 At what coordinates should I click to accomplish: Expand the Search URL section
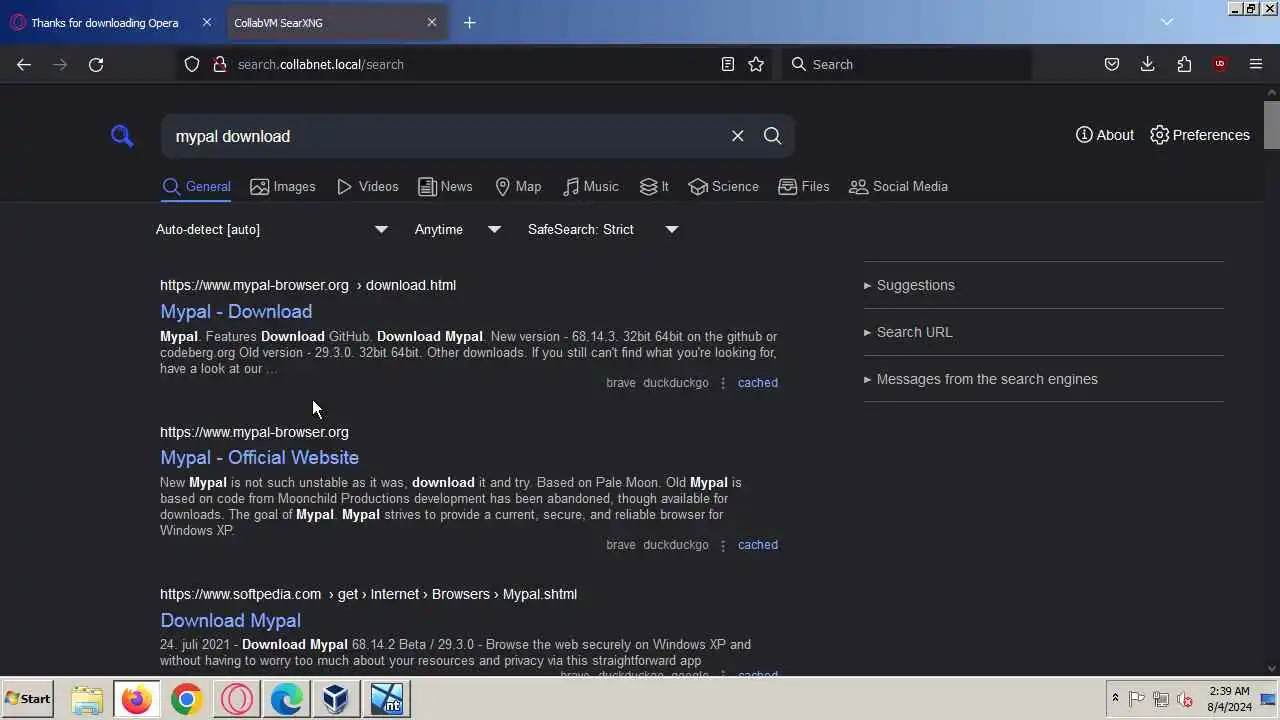pyautogui.click(x=908, y=332)
